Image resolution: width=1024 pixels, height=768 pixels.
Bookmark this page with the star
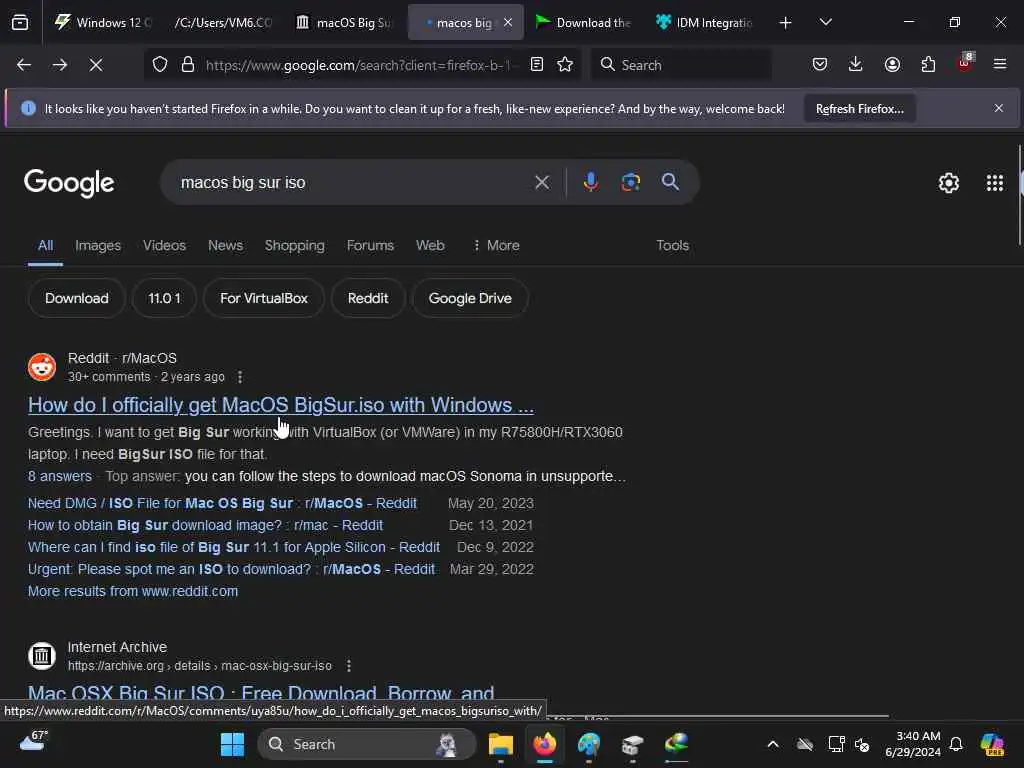coord(565,65)
